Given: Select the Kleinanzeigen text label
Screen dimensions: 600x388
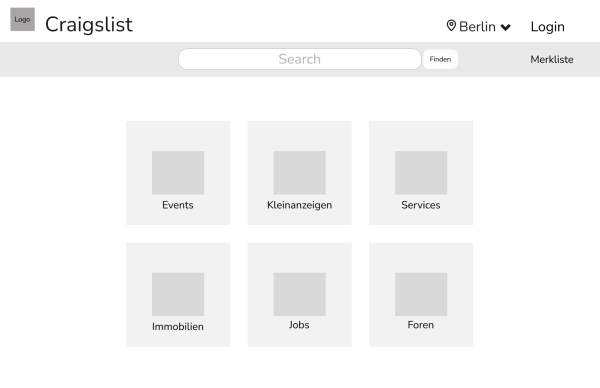Looking at the screenshot, I should tap(299, 205).
